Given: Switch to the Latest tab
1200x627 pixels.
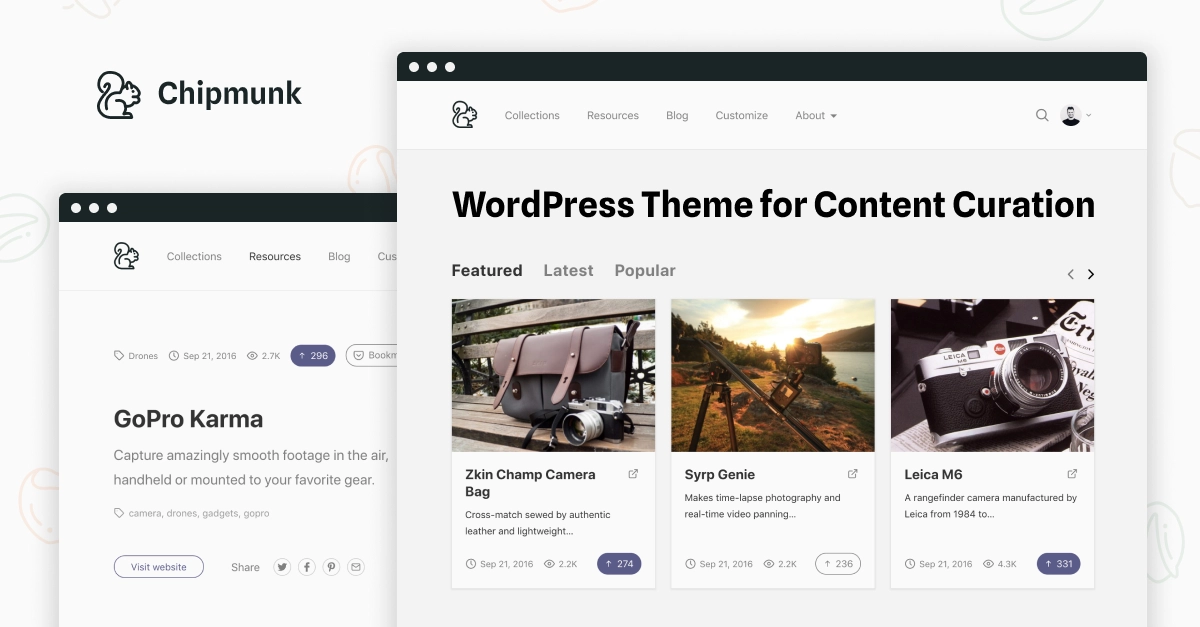Looking at the screenshot, I should click(568, 271).
